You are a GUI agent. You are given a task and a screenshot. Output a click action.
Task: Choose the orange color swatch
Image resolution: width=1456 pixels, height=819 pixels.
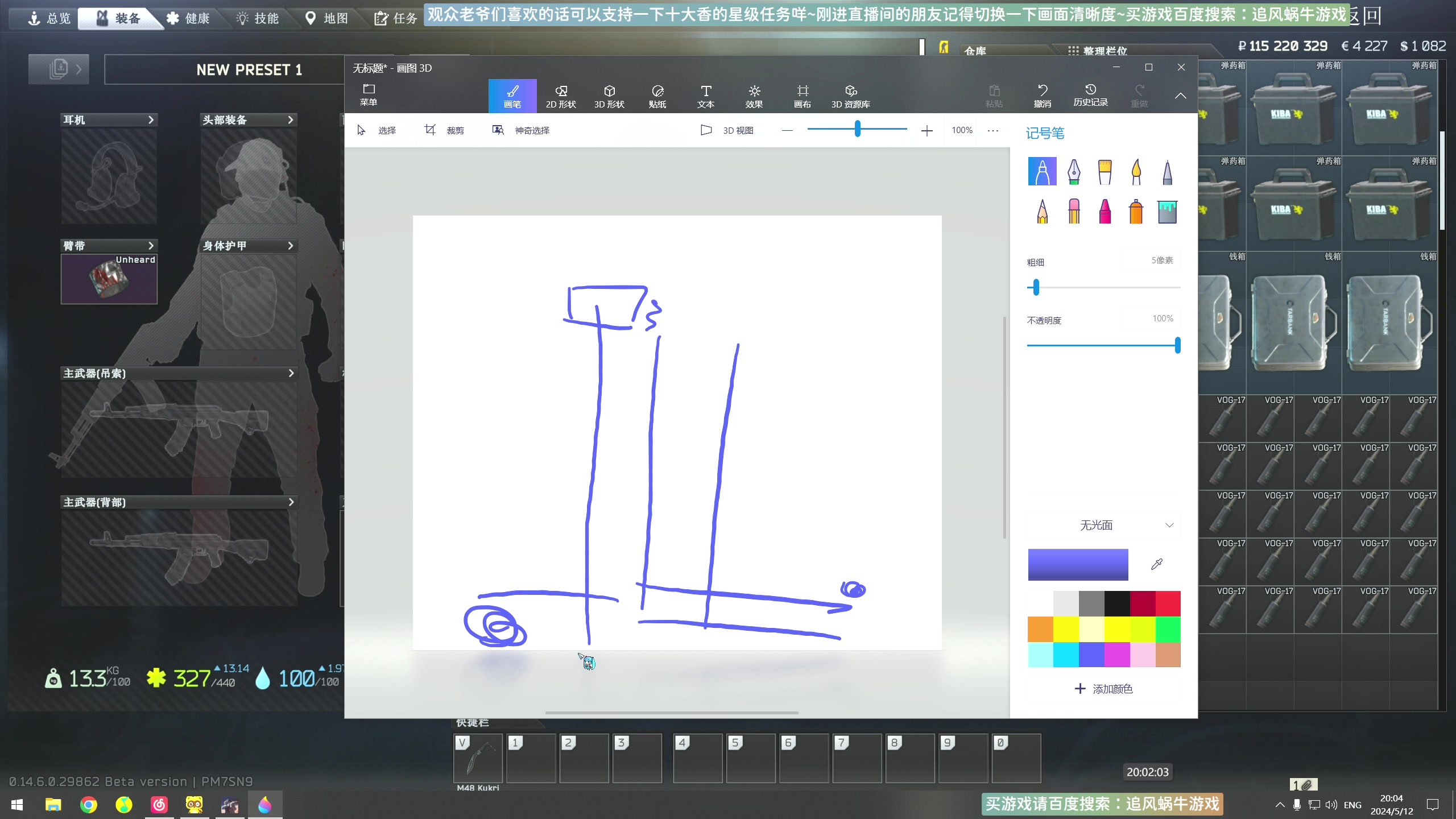pyautogui.click(x=1040, y=629)
